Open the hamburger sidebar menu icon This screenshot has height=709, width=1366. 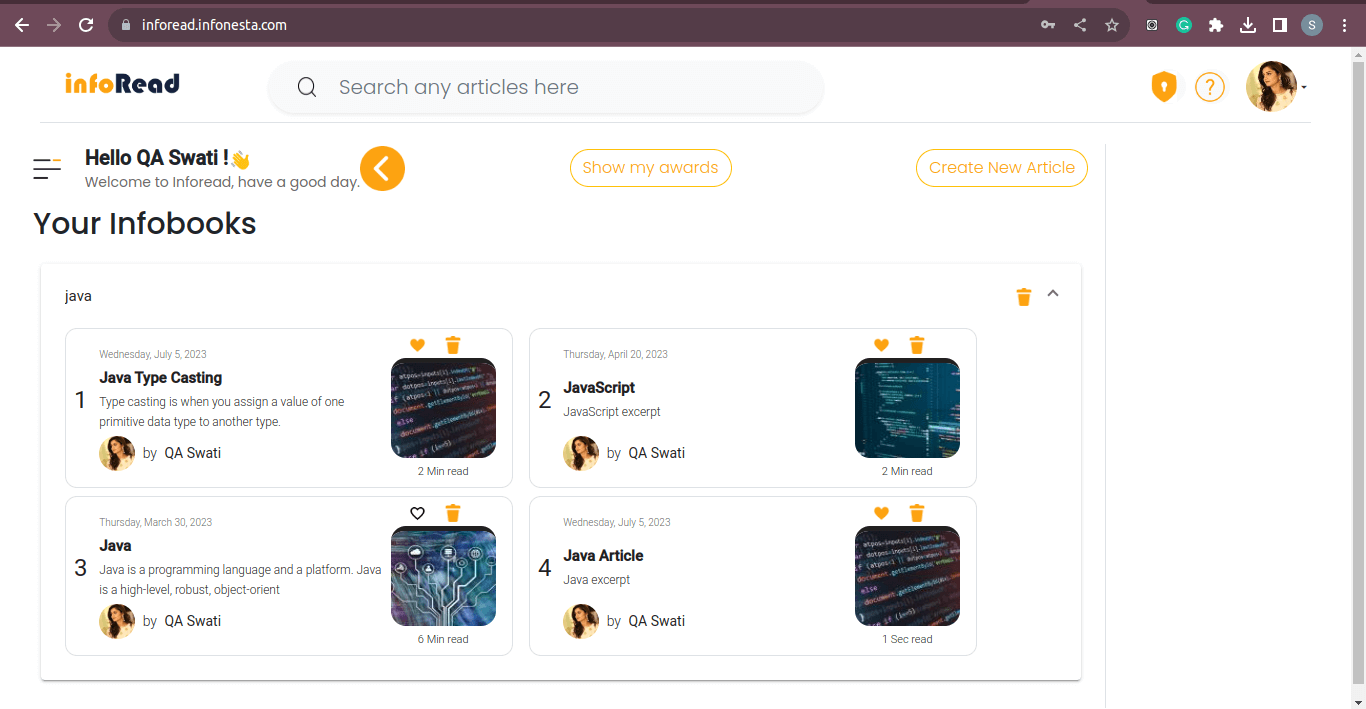pyautogui.click(x=47, y=169)
